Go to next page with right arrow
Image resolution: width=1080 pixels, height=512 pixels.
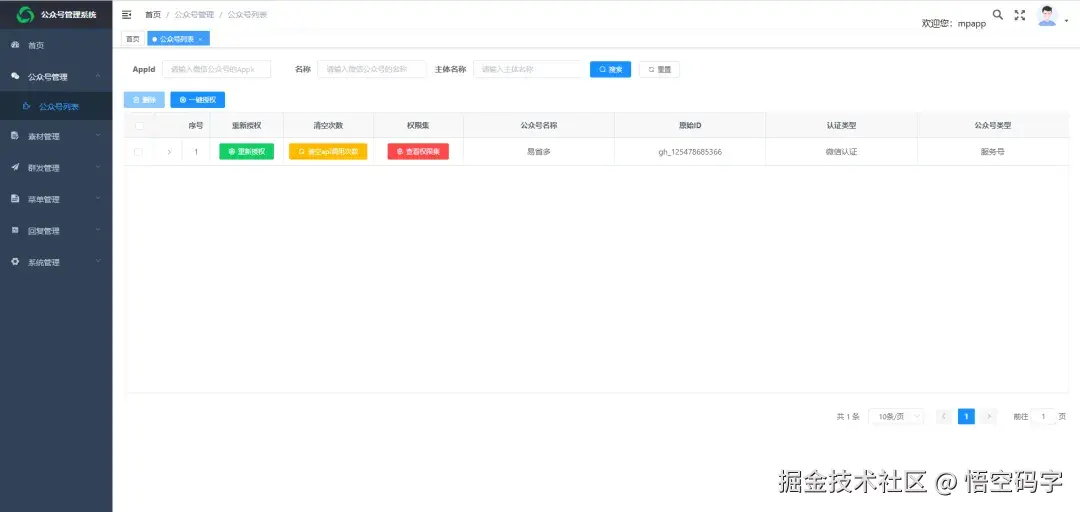[989, 416]
